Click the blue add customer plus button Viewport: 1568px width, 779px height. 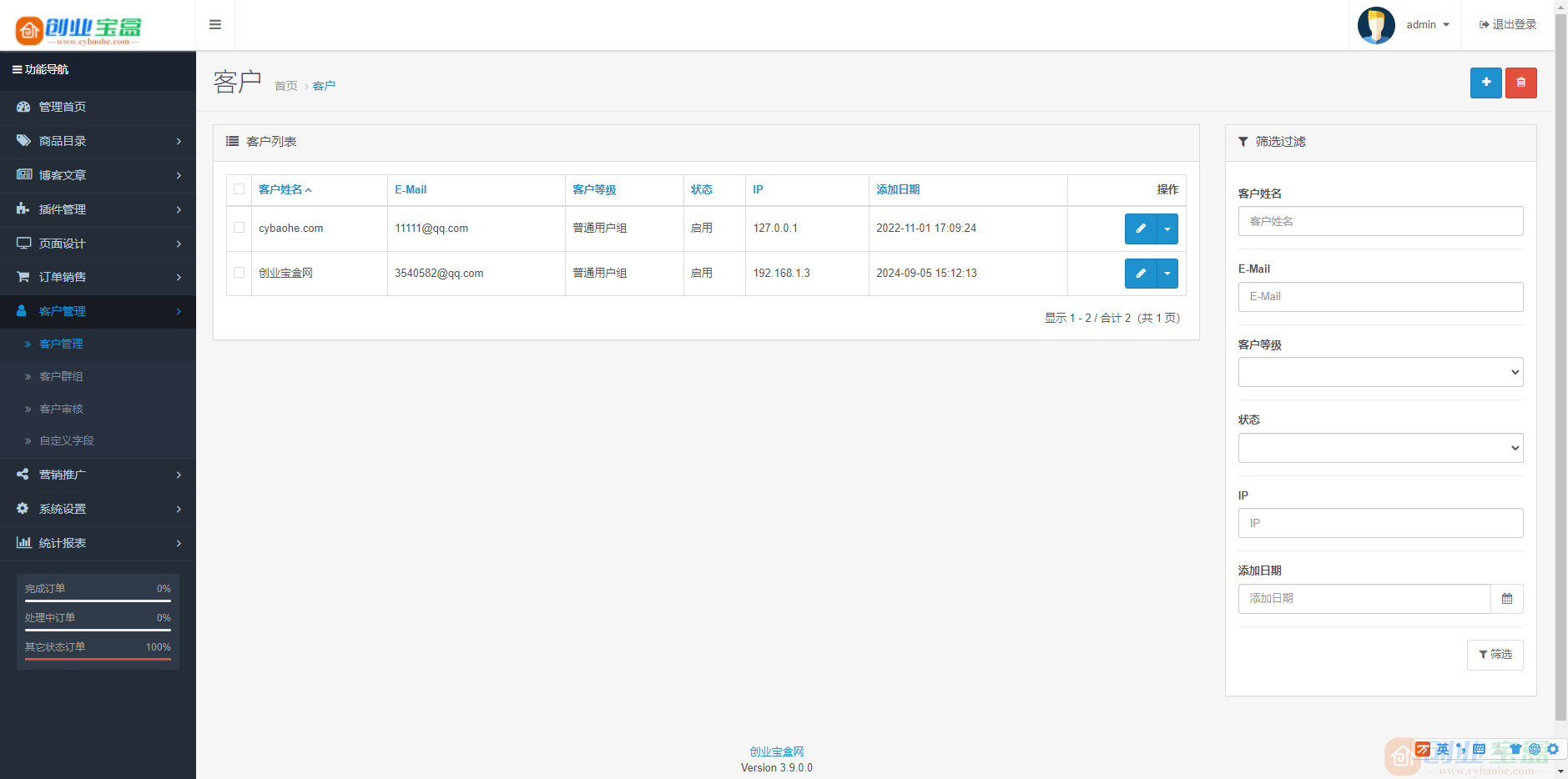coord(1485,83)
